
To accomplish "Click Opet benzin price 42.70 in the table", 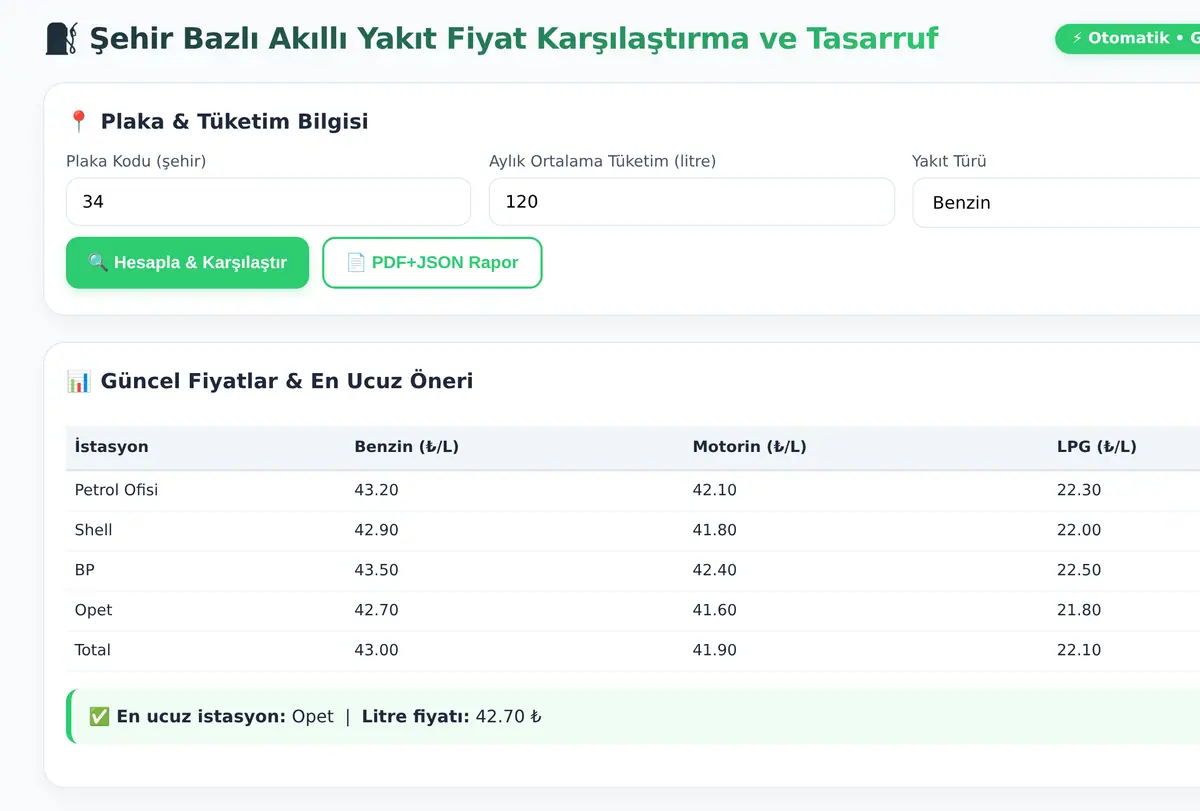I will point(376,610).
